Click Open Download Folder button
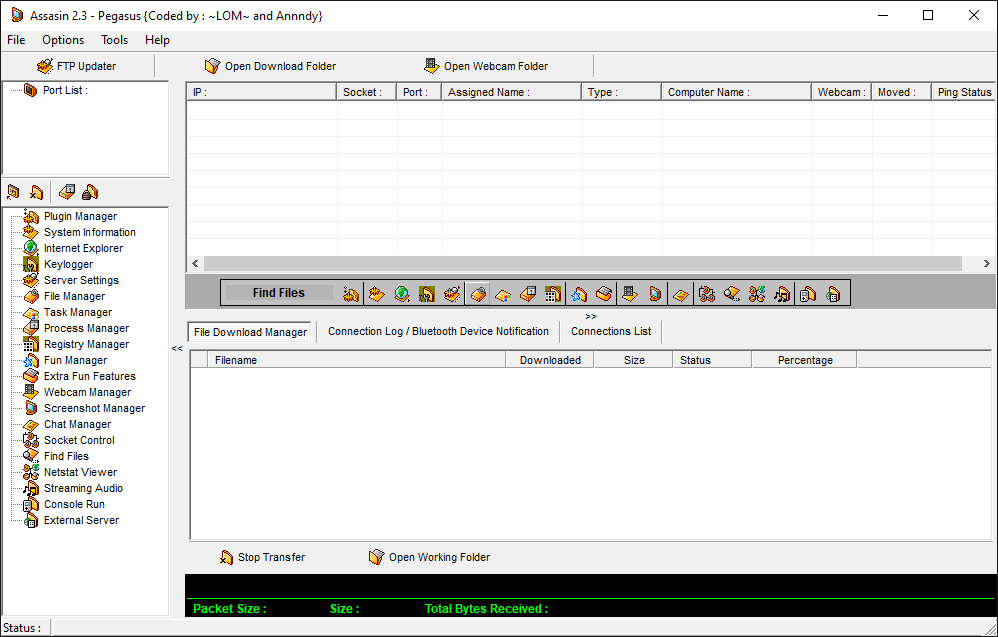The height and width of the screenshot is (637, 998). pos(270,66)
